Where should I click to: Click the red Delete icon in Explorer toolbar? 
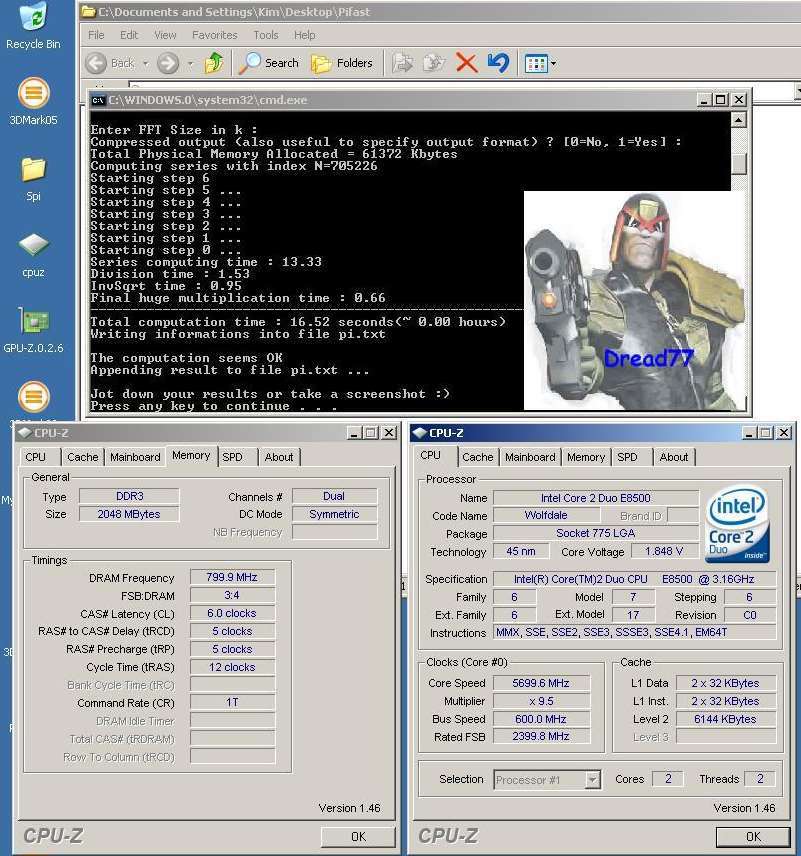point(466,63)
